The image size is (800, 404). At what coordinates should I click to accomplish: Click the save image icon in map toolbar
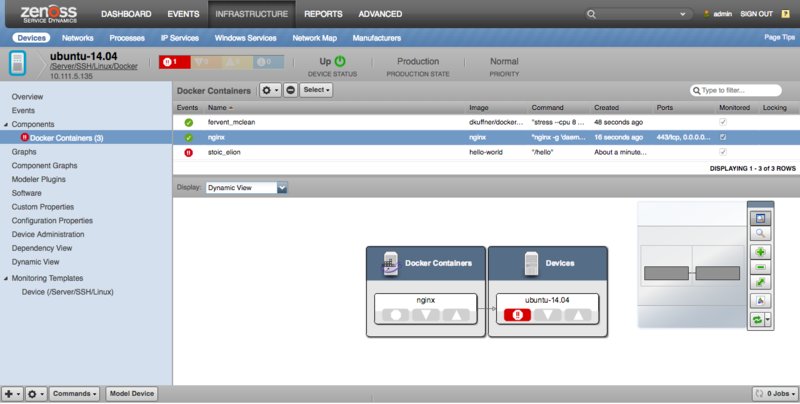[760, 301]
